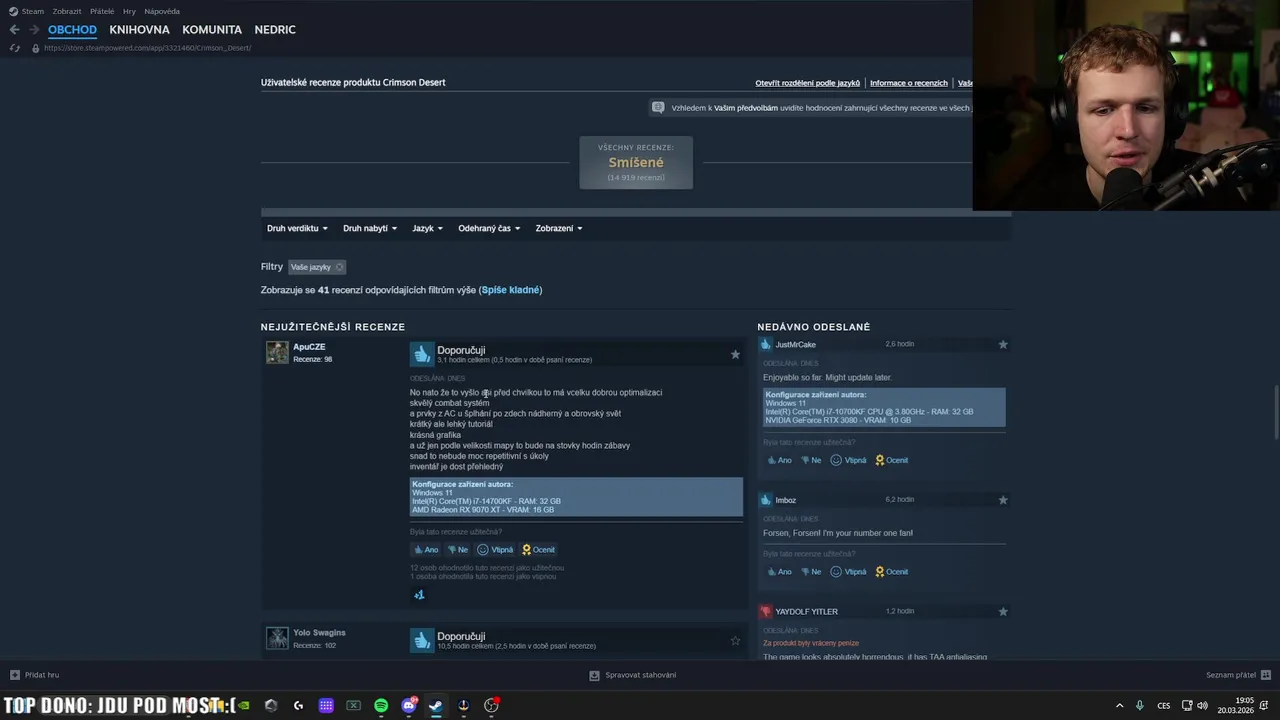Toggle the star on YAYDOLF YITLER's review
Viewport: 1280px width, 720px height.
(x=1003, y=611)
